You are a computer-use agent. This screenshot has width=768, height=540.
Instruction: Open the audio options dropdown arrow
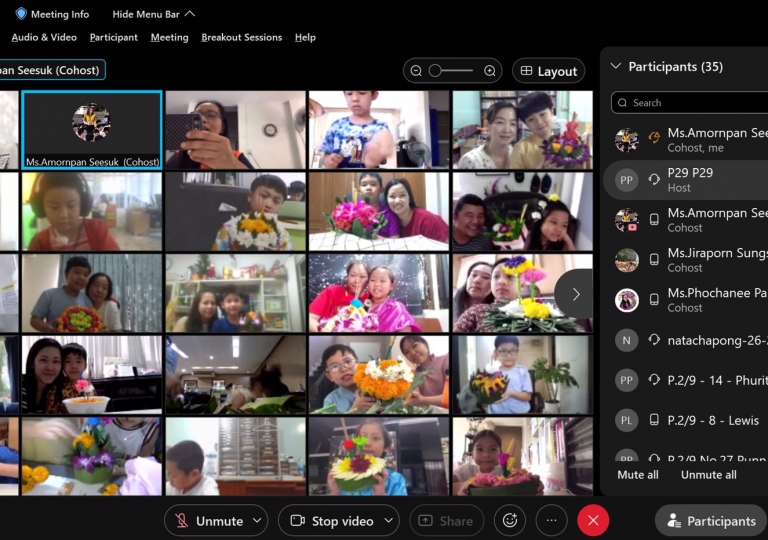pyautogui.click(x=258, y=520)
